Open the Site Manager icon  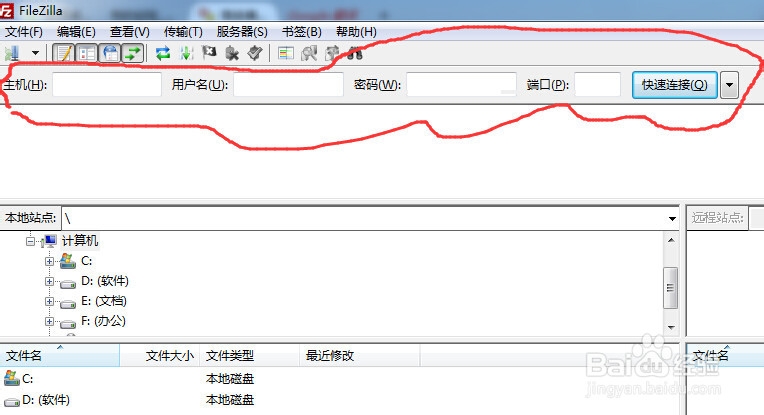tap(12, 53)
